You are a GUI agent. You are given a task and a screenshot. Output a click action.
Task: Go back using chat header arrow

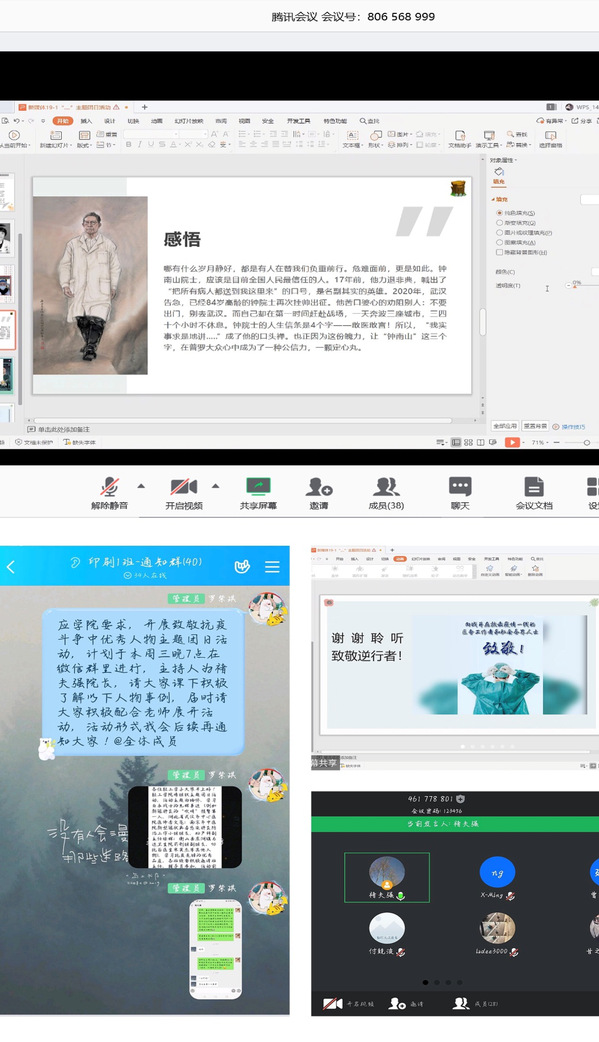click(x=11, y=567)
